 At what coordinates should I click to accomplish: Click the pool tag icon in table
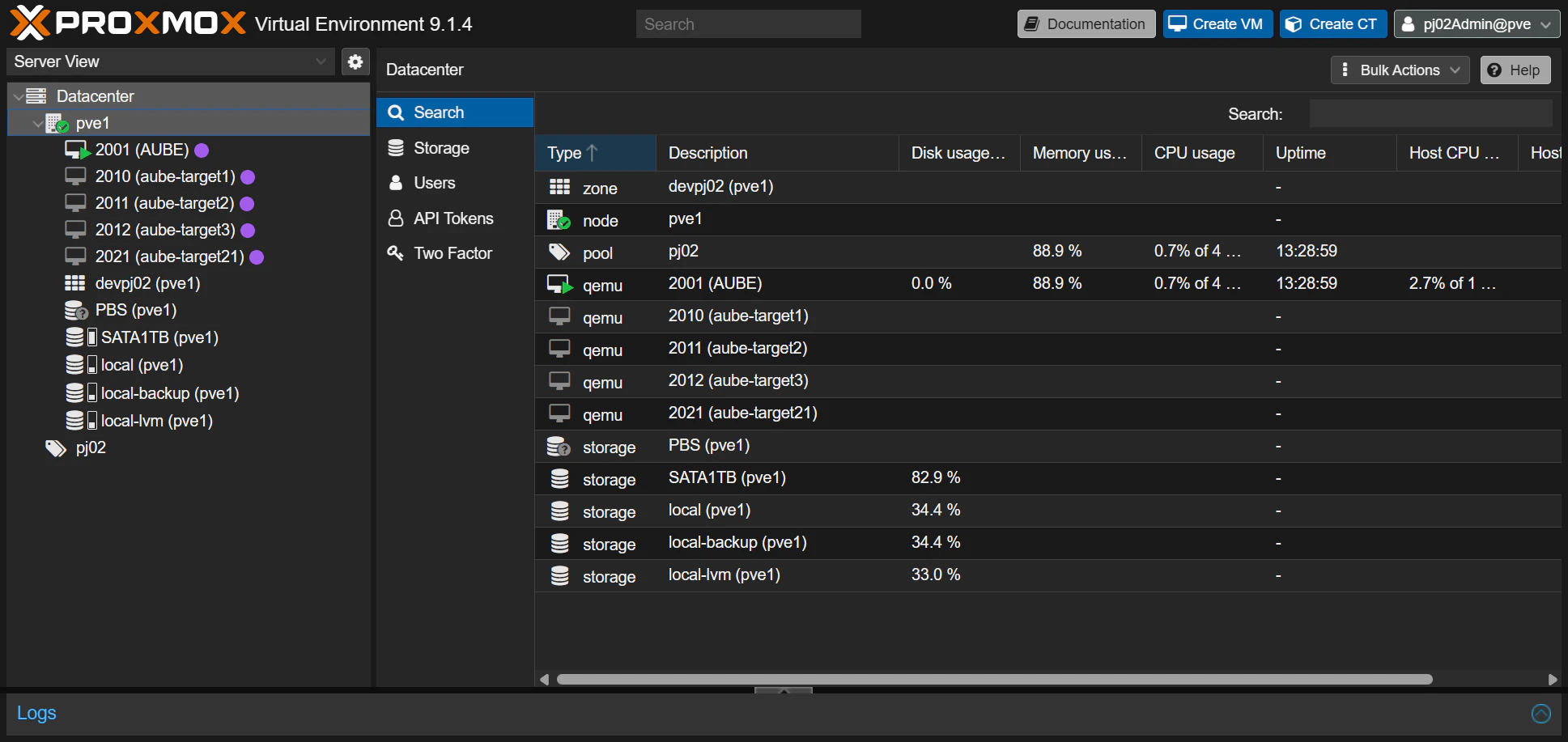click(559, 252)
